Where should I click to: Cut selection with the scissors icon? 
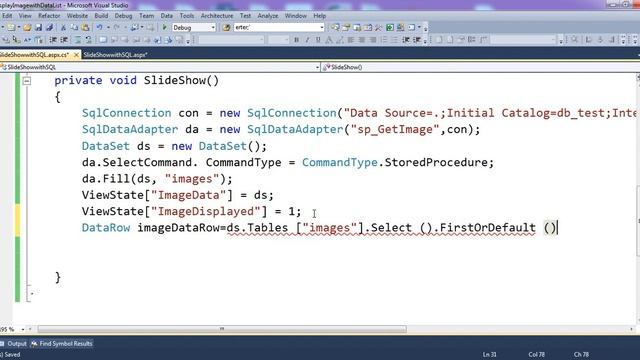[x=63, y=27]
